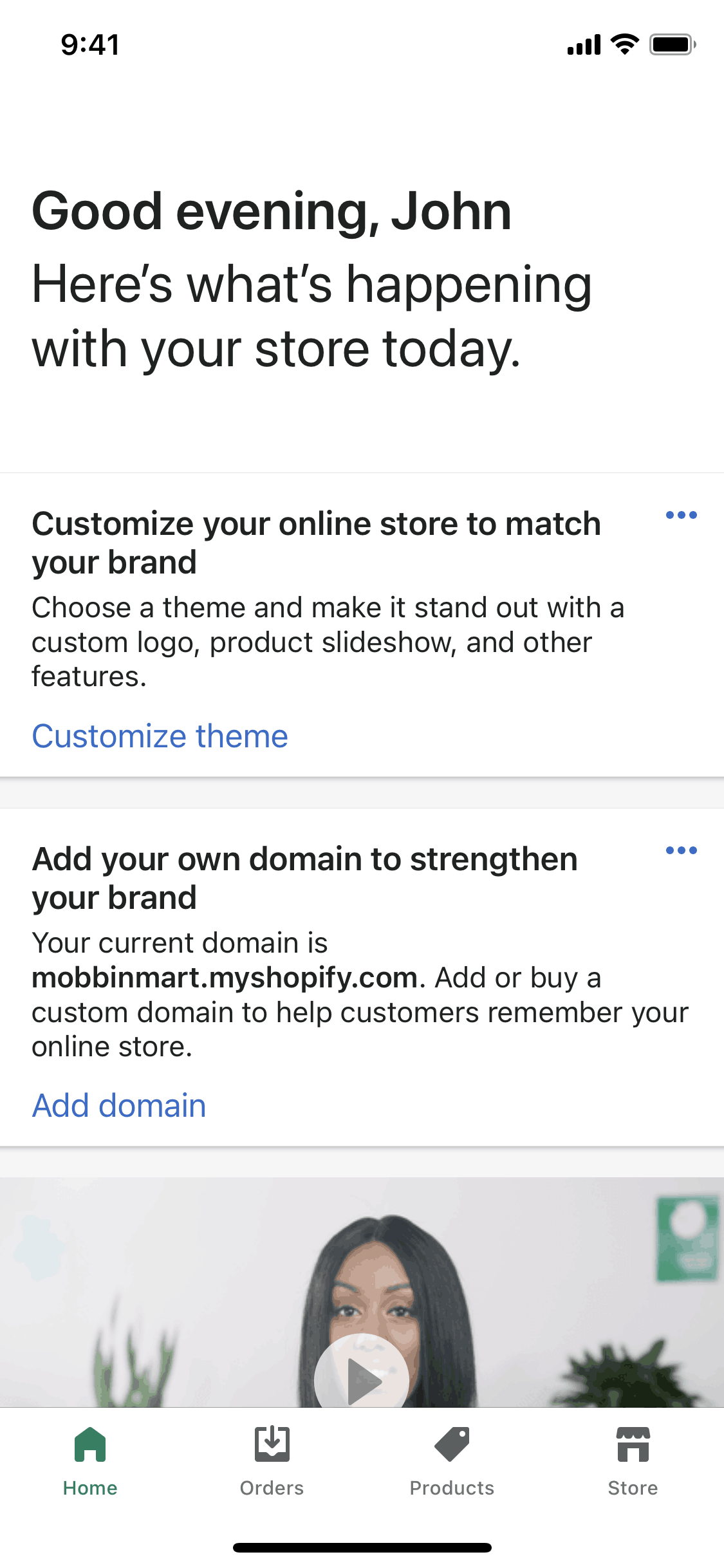This screenshot has width=724, height=1568.
Task: Tap the "Good evening, John" greeting
Action: click(x=272, y=211)
